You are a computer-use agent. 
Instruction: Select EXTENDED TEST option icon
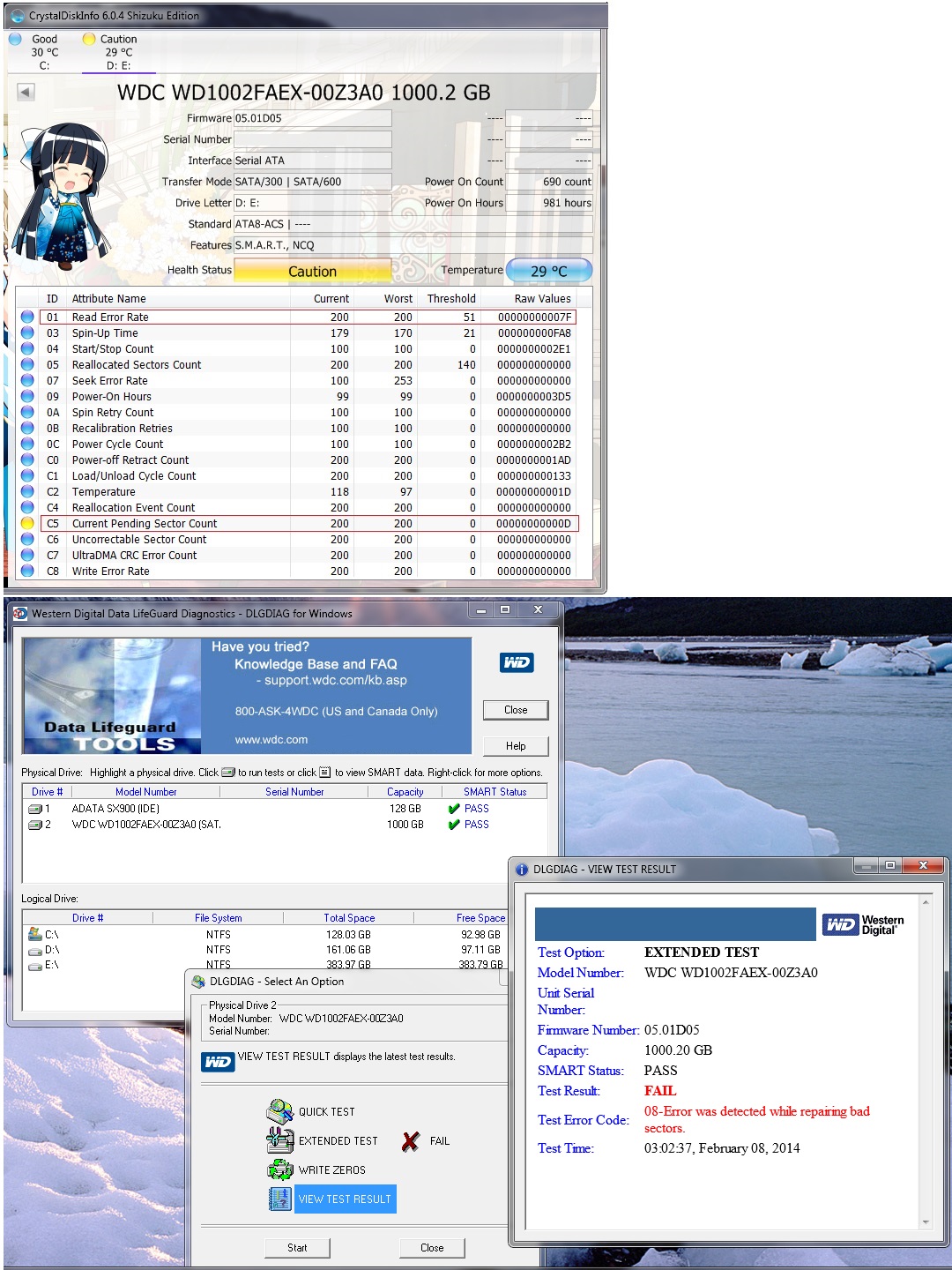click(280, 1140)
